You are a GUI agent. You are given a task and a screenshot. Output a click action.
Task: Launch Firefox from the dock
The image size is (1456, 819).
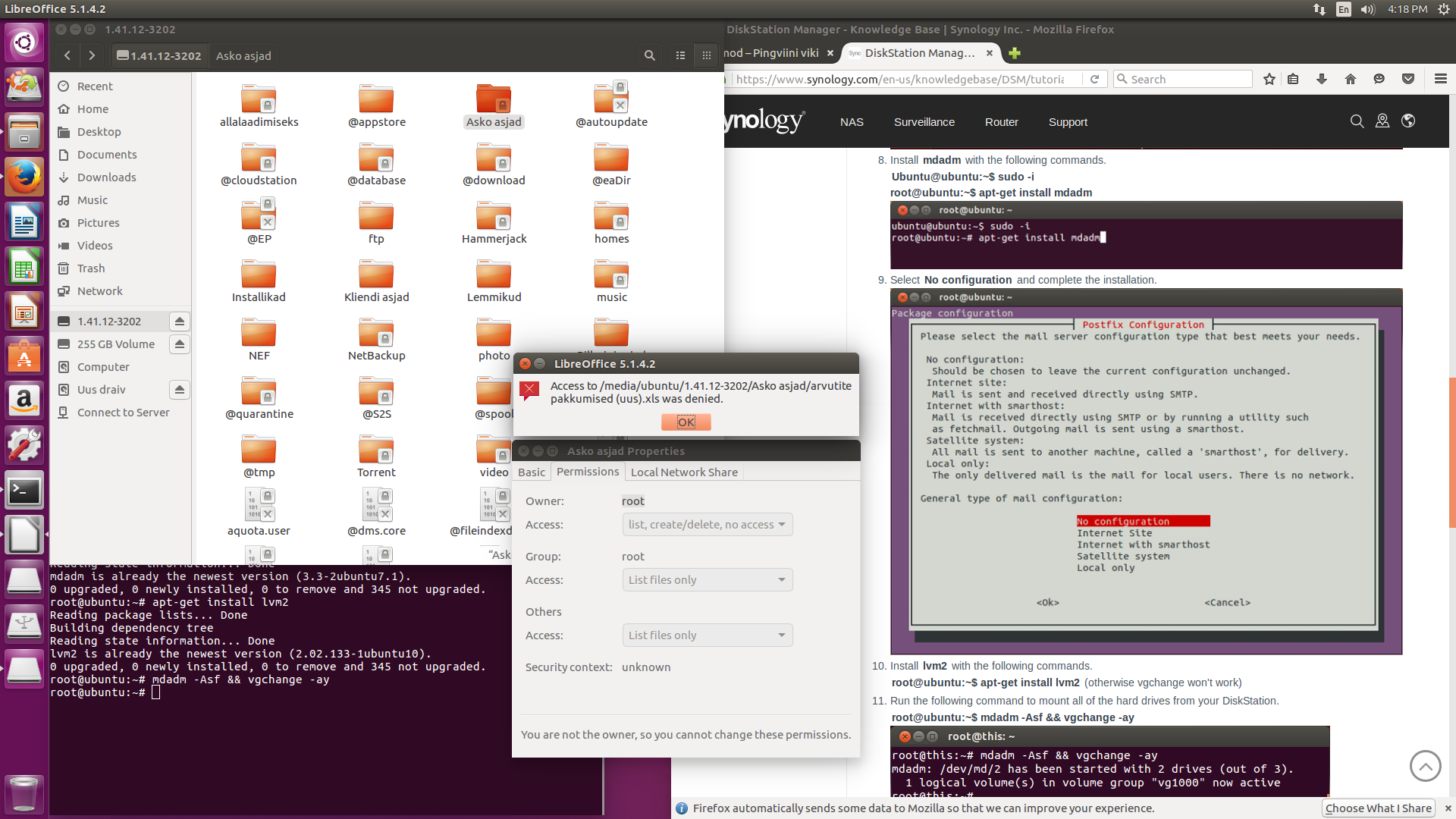point(24,177)
